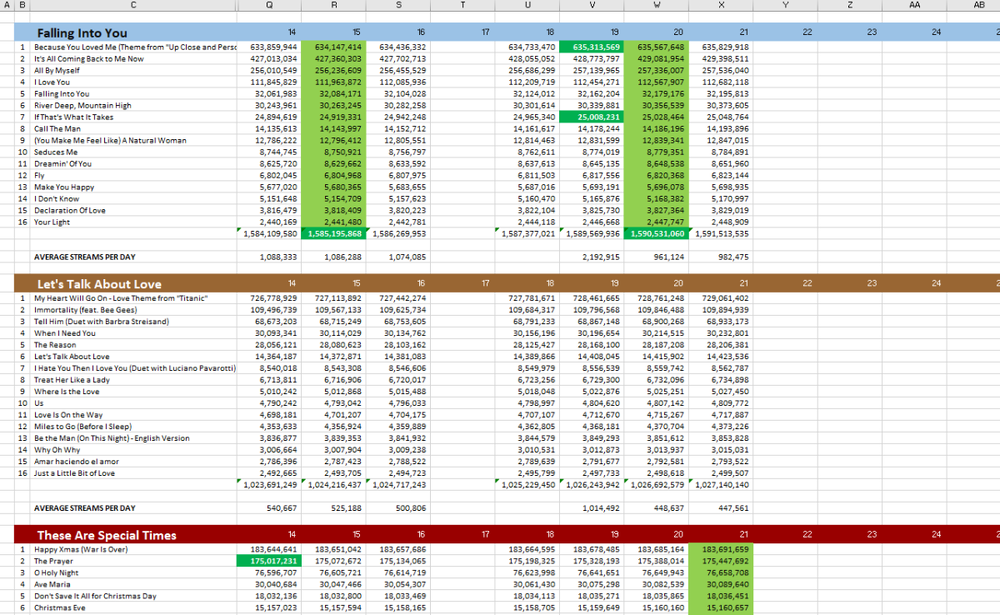This screenshot has height=615, width=1000.
Task: Select the highlighted cell 25,008,231
Action: pos(592,117)
